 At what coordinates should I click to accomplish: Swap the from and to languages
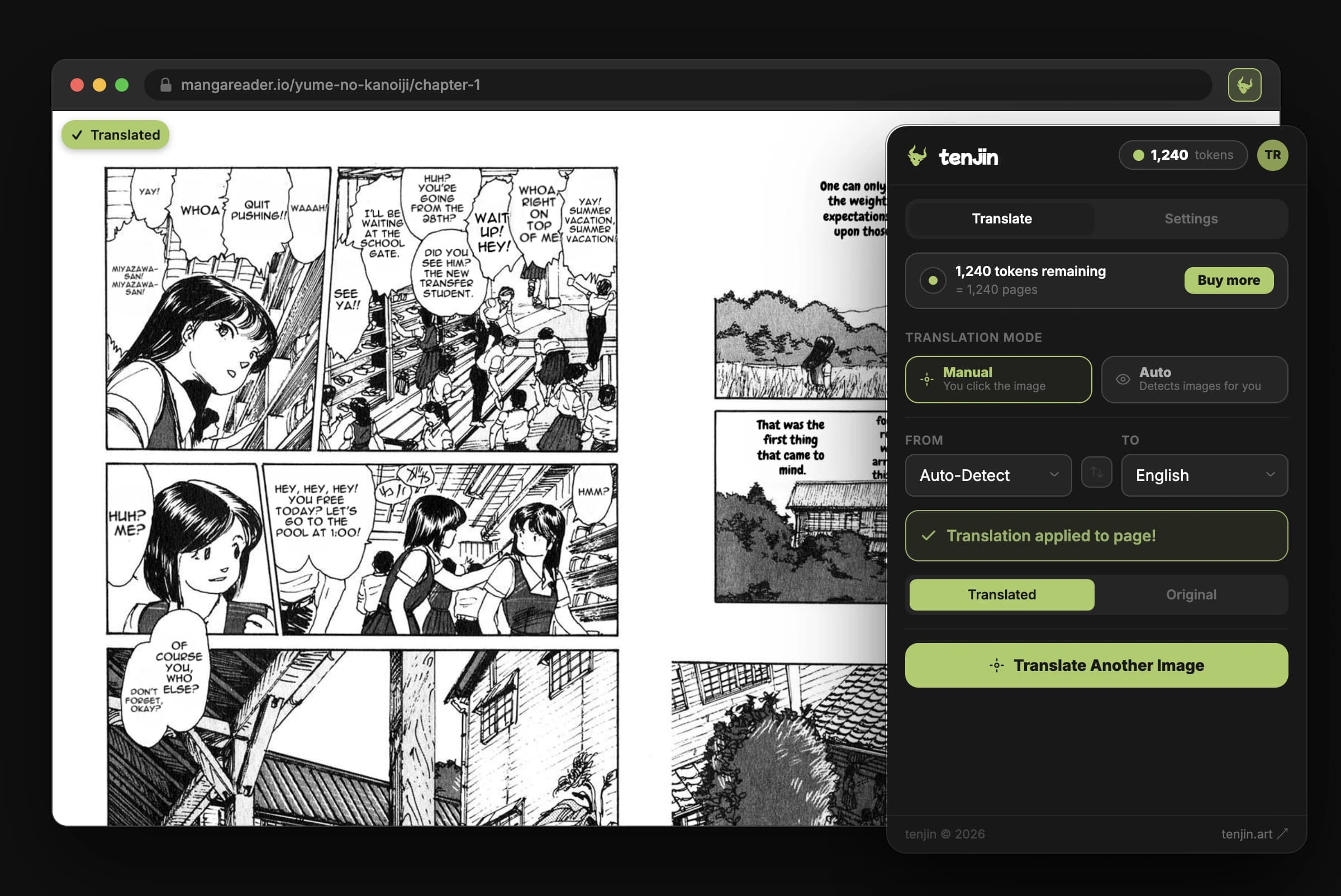(1096, 472)
